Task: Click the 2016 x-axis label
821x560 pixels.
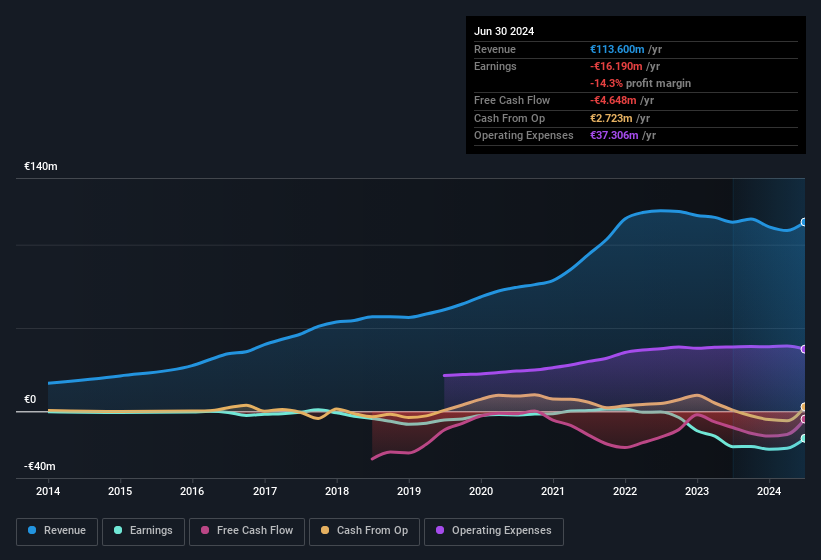Action: (x=192, y=491)
